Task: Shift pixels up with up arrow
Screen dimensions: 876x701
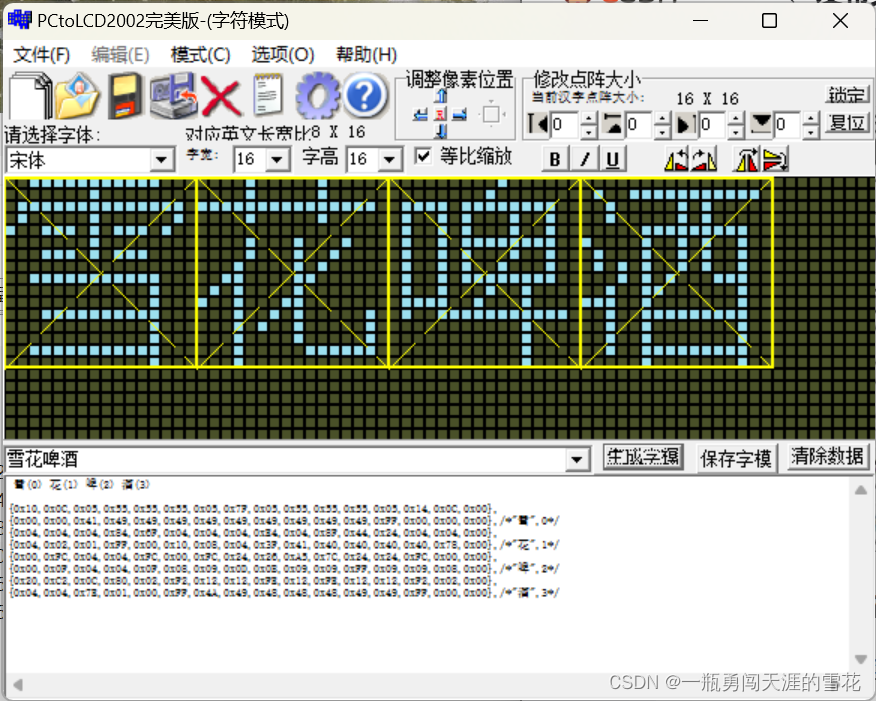Action: point(441,97)
